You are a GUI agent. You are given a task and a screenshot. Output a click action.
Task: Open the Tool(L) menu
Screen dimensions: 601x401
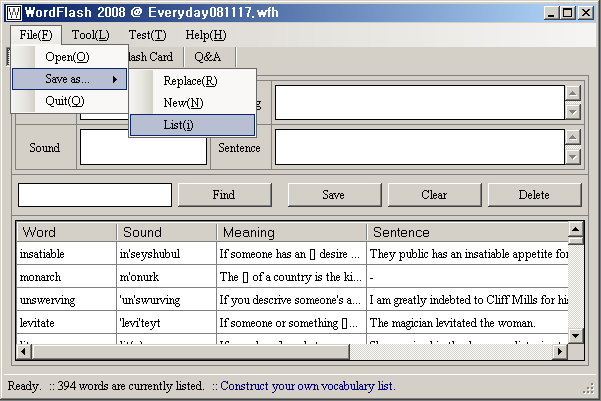(x=90, y=35)
